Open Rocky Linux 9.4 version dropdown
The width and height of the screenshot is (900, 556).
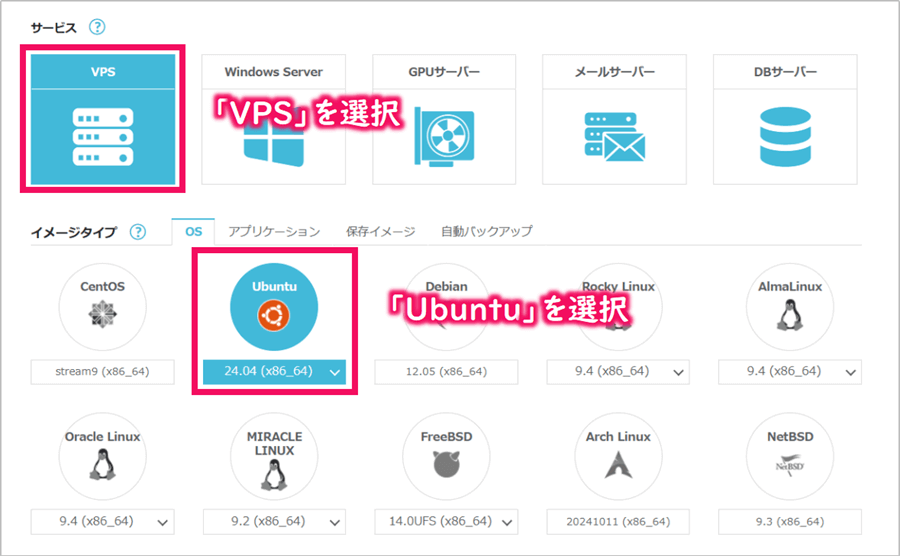click(618, 372)
